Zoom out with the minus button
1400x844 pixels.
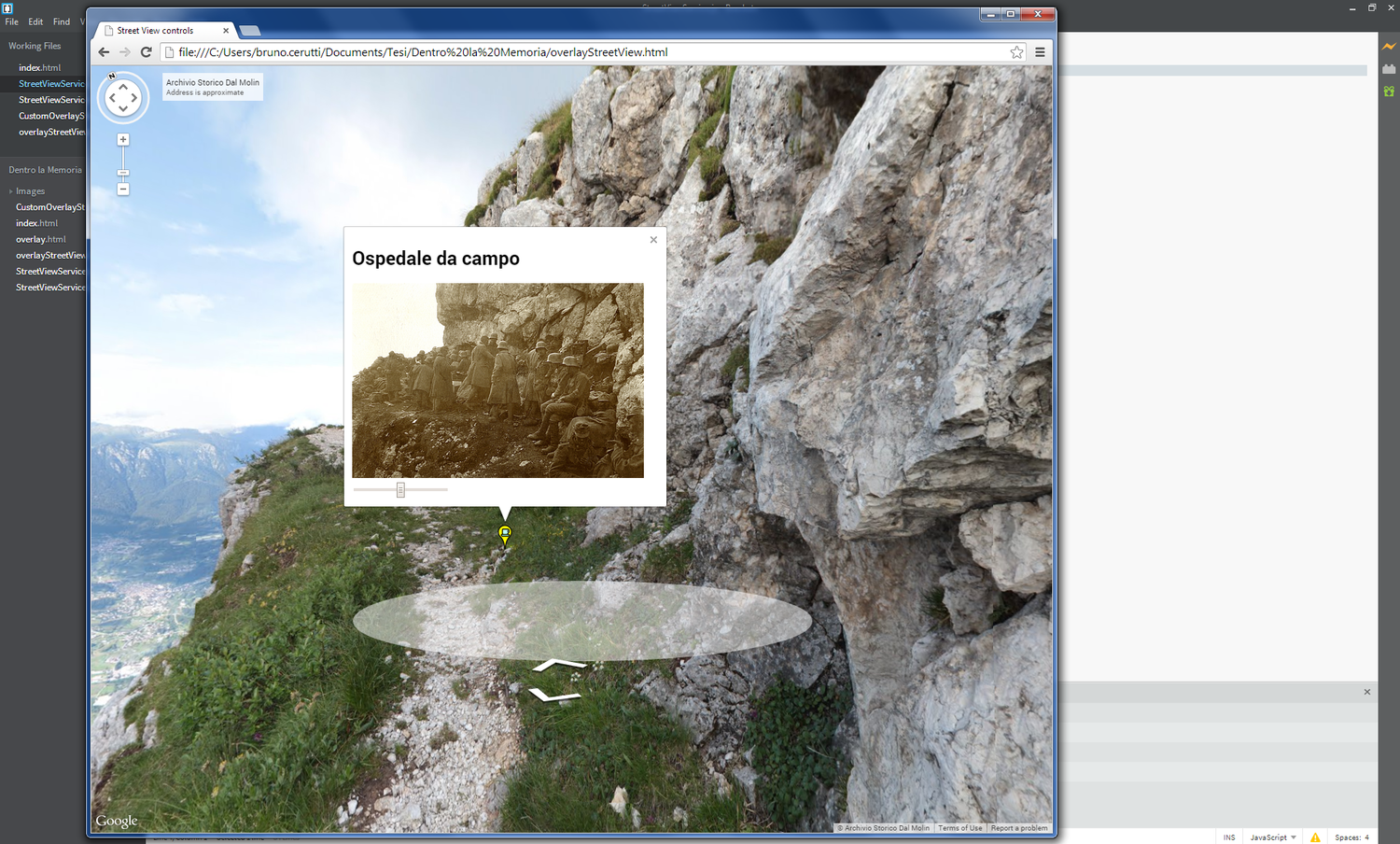click(x=123, y=189)
